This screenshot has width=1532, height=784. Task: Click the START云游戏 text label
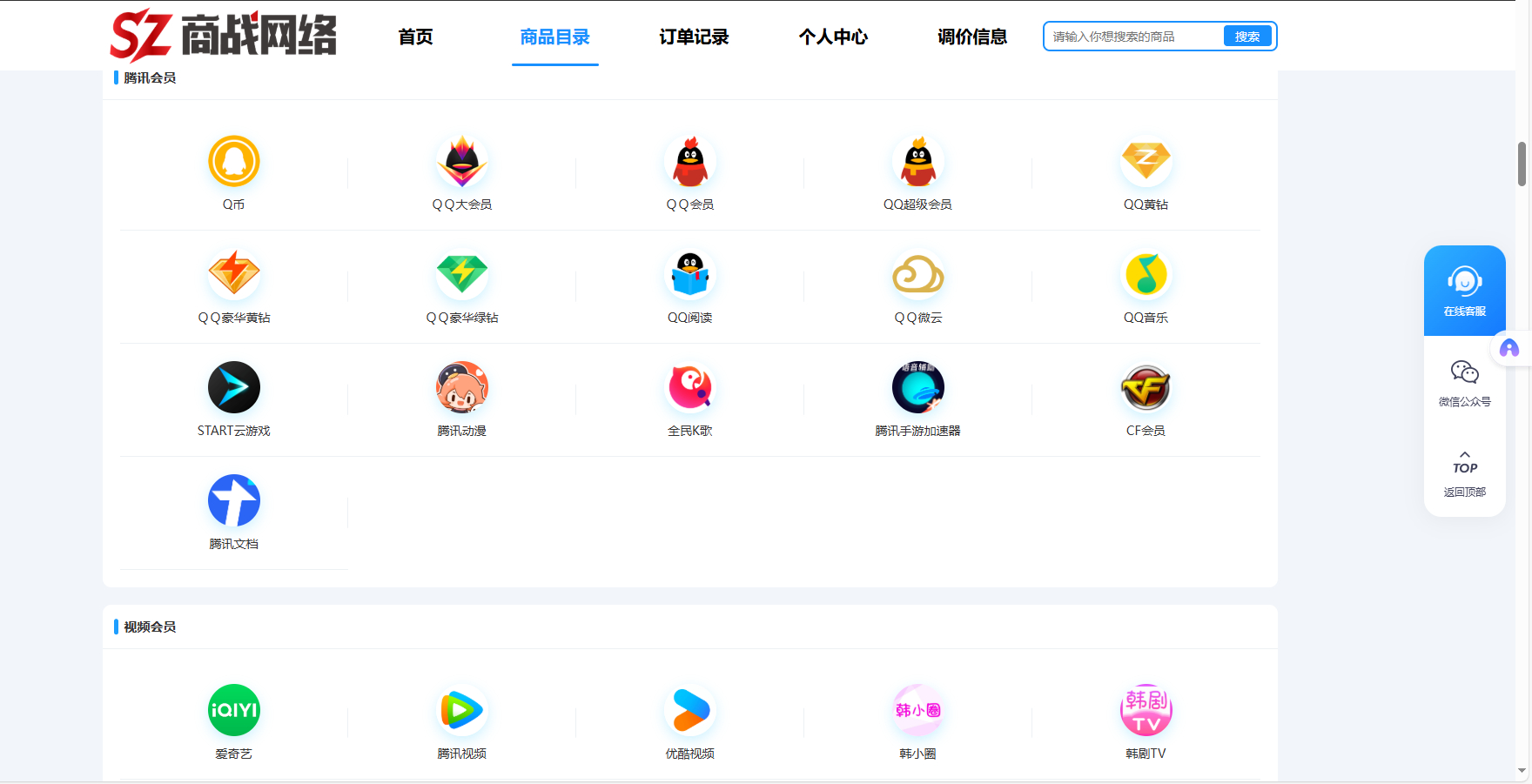[x=234, y=431]
